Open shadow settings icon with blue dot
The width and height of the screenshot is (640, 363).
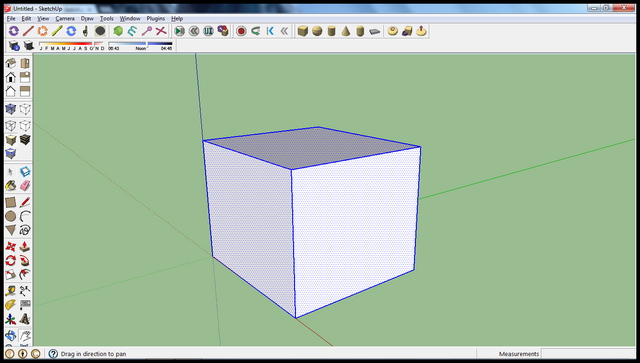(14, 45)
